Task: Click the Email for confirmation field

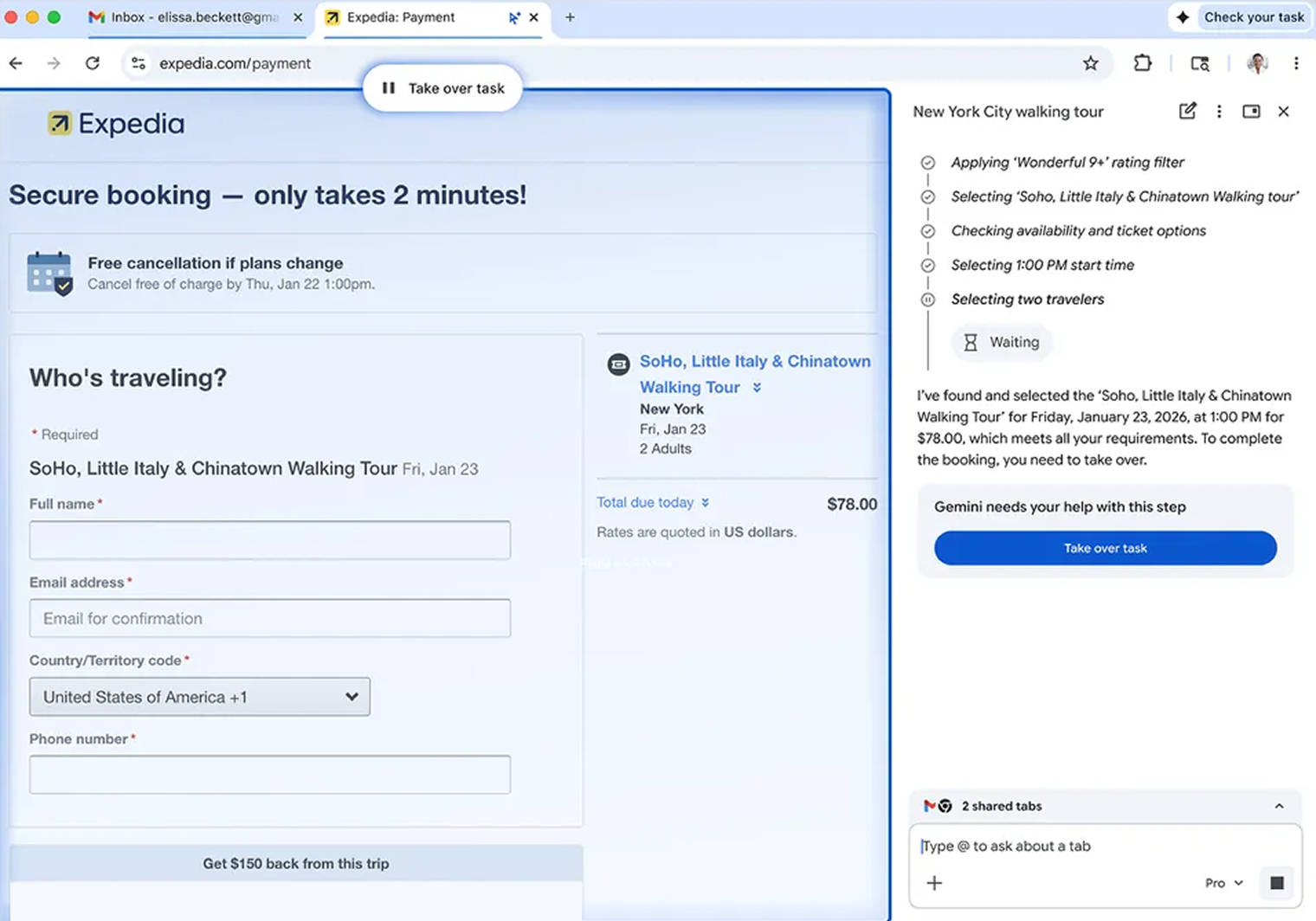Action: tap(270, 618)
